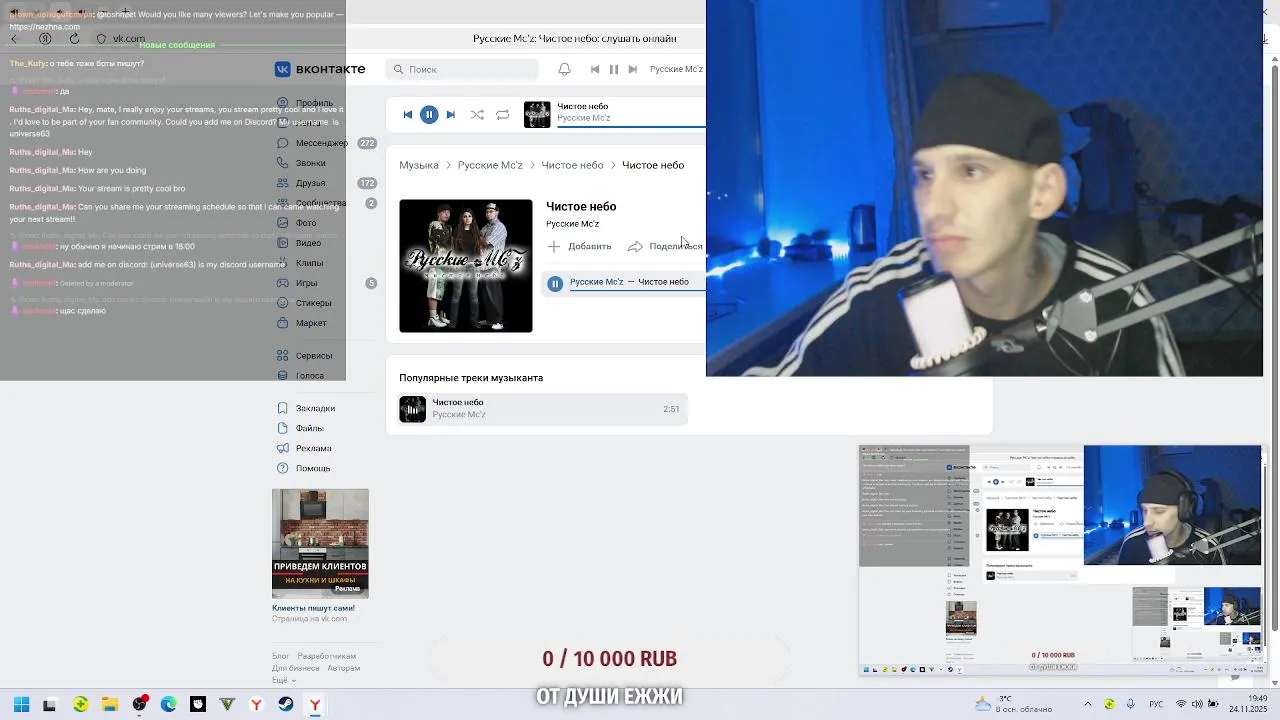Open Голоса in sidebar
1280x720 pixels.
pos(309,376)
